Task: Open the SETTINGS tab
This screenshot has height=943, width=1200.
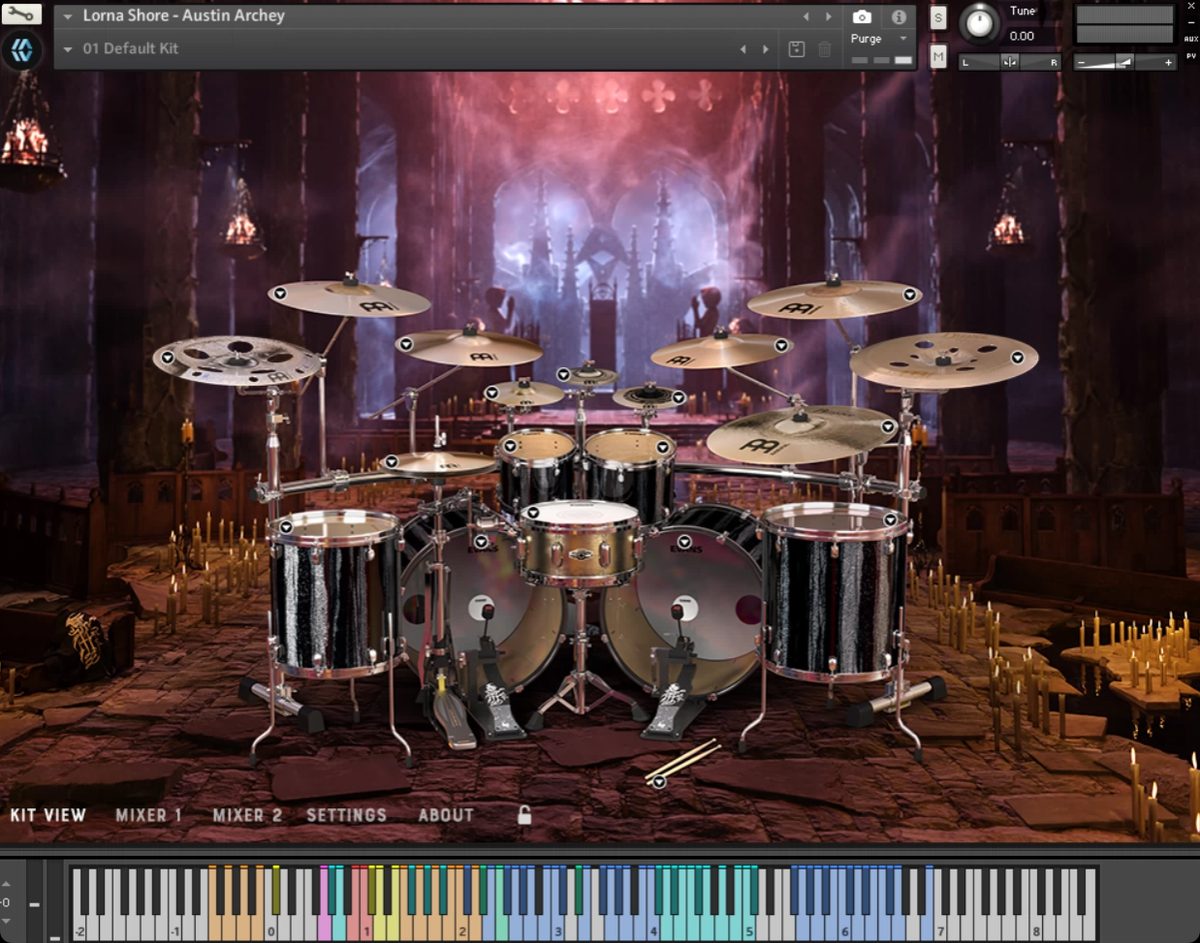Action: tap(346, 815)
